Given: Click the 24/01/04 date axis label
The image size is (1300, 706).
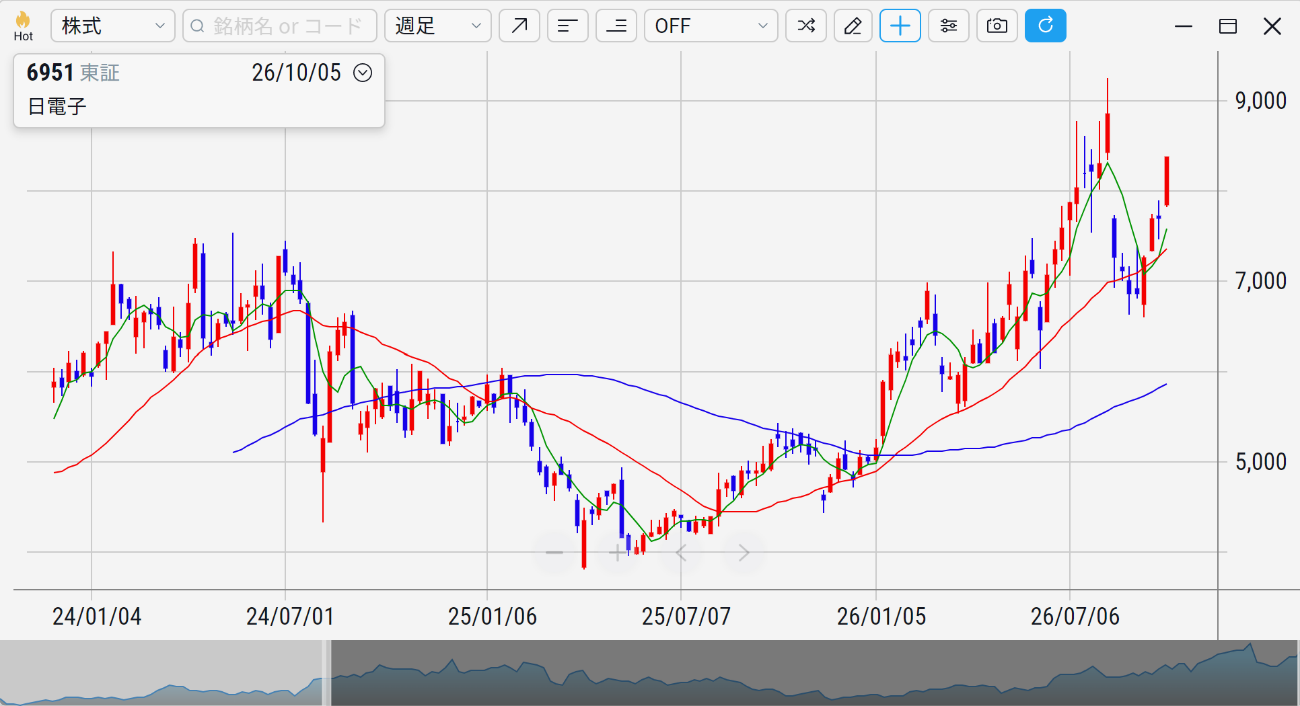Looking at the screenshot, I should point(96,616).
